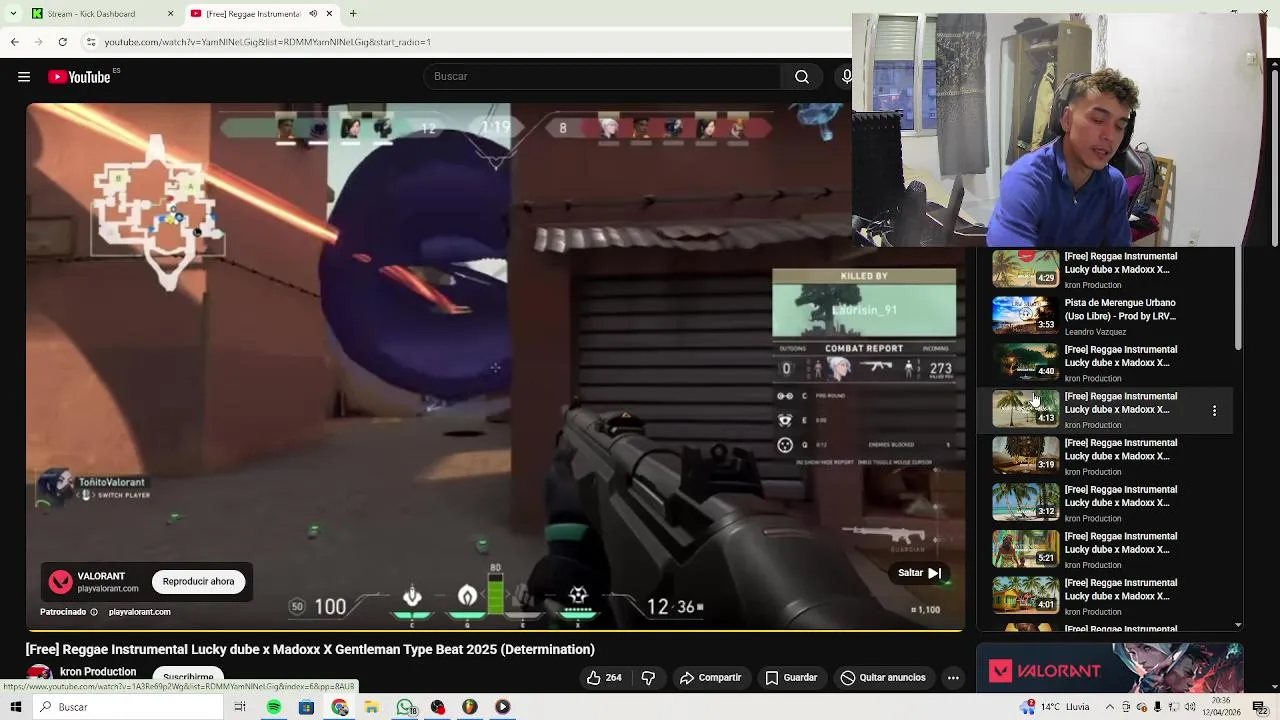This screenshot has width=1280, height=720.
Task: Go to the YouTube home logo
Action: click(x=79, y=77)
